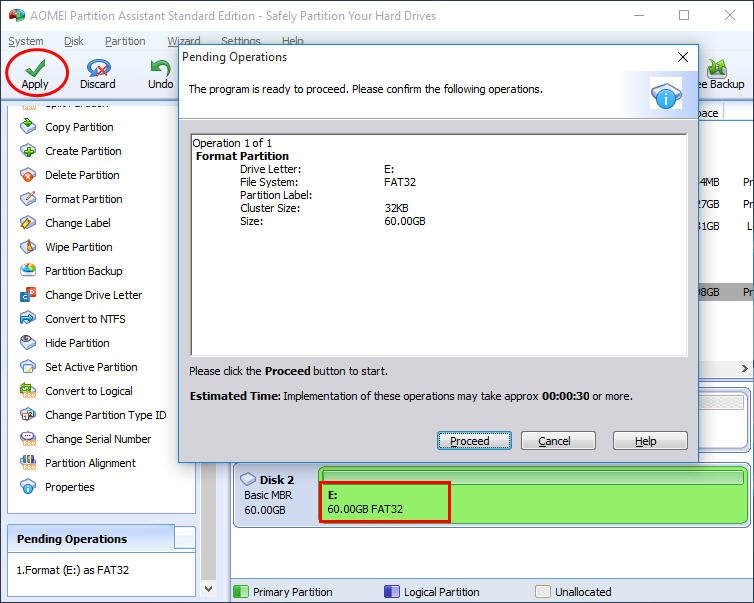Screen dimensions: 754x603
Task: Click the Set Active Partition icon
Action: click(x=28, y=366)
